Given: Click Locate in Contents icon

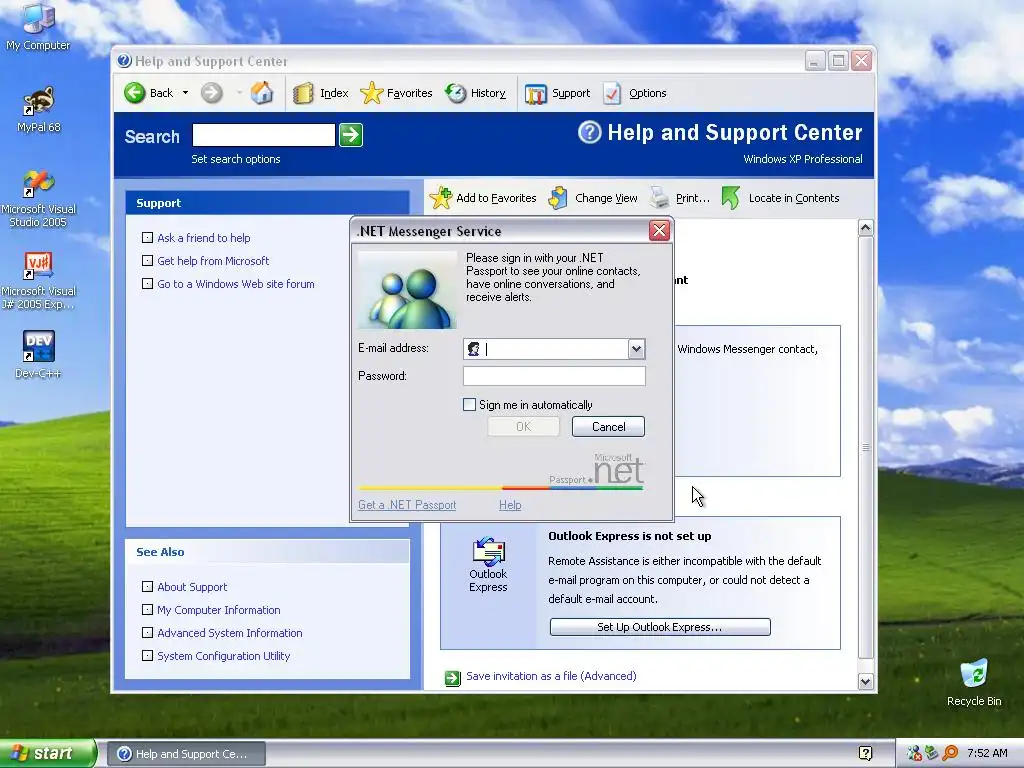Looking at the screenshot, I should coord(731,197).
